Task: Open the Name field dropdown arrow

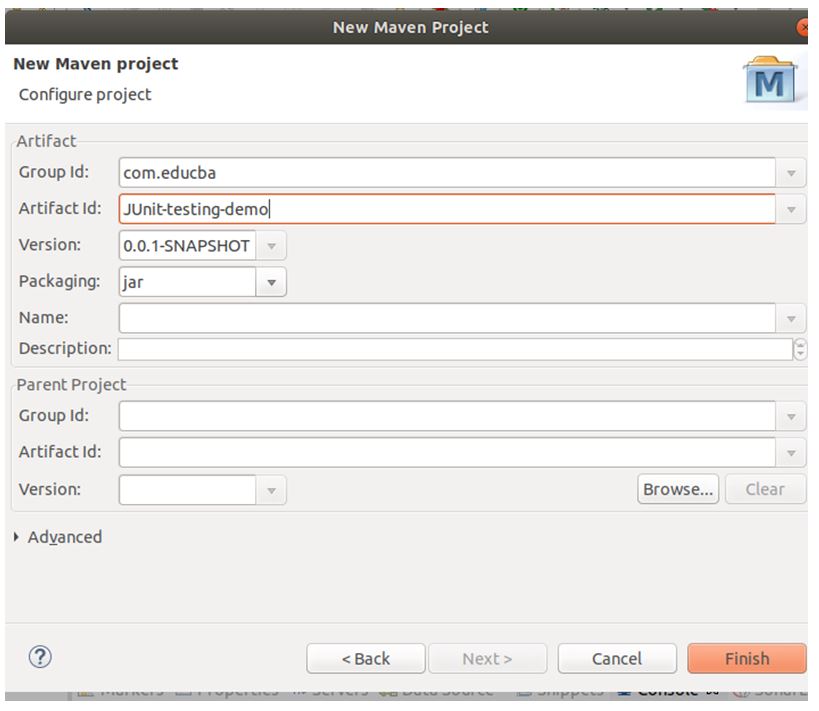Action: [x=791, y=318]
